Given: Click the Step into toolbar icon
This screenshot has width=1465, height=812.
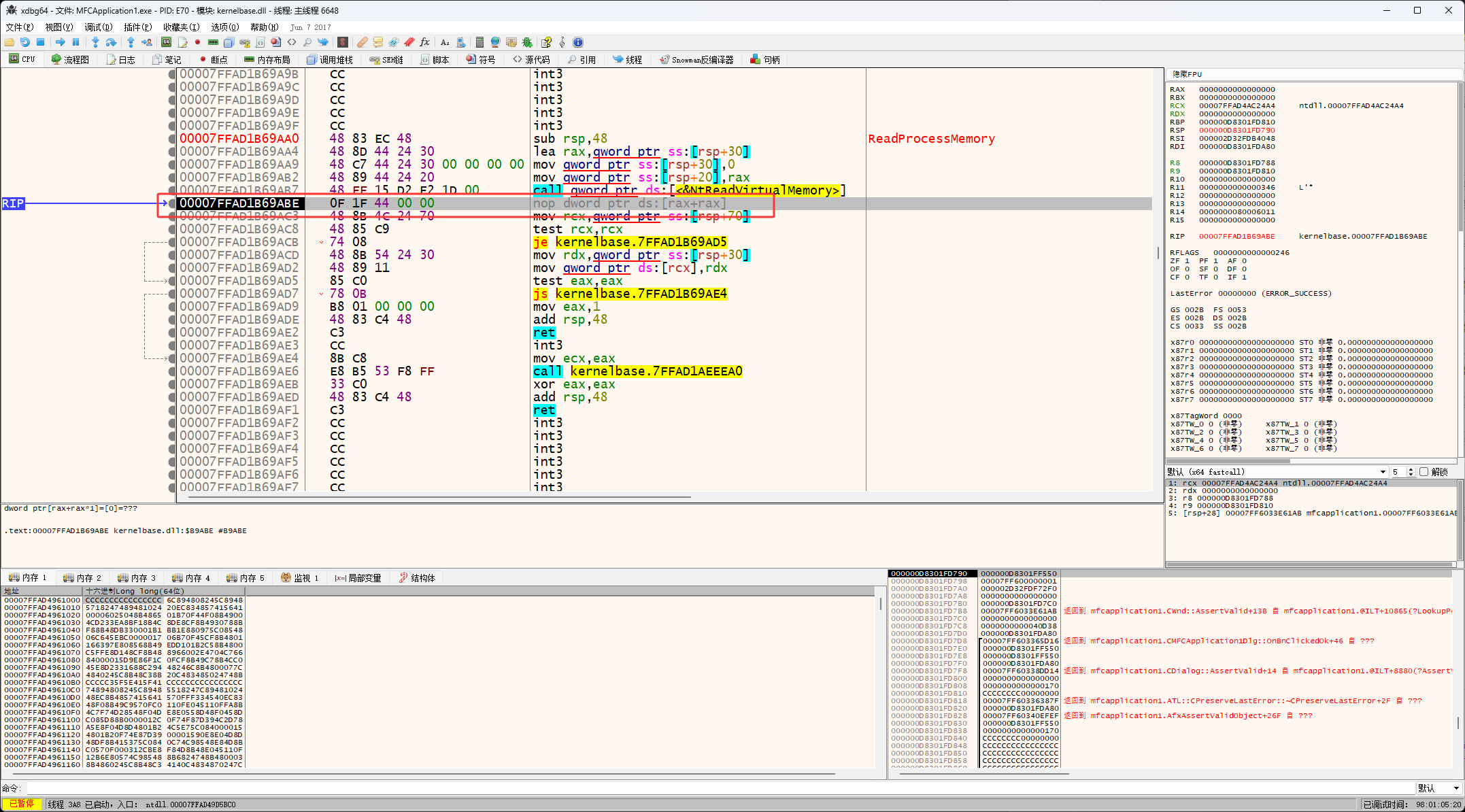Looking at the screenshot, I should coord(95,42).
